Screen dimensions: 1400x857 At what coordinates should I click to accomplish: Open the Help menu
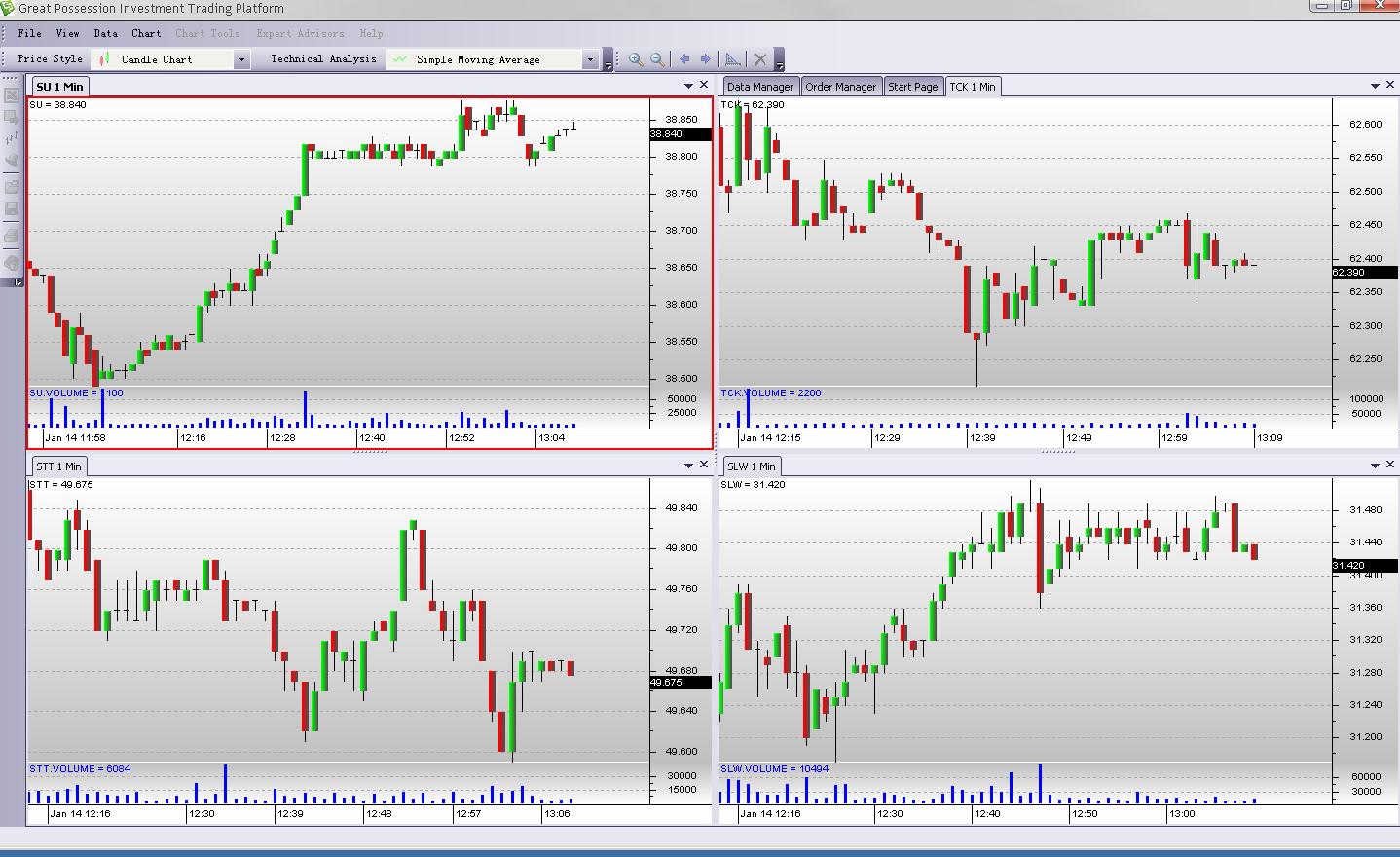point(371,33)
